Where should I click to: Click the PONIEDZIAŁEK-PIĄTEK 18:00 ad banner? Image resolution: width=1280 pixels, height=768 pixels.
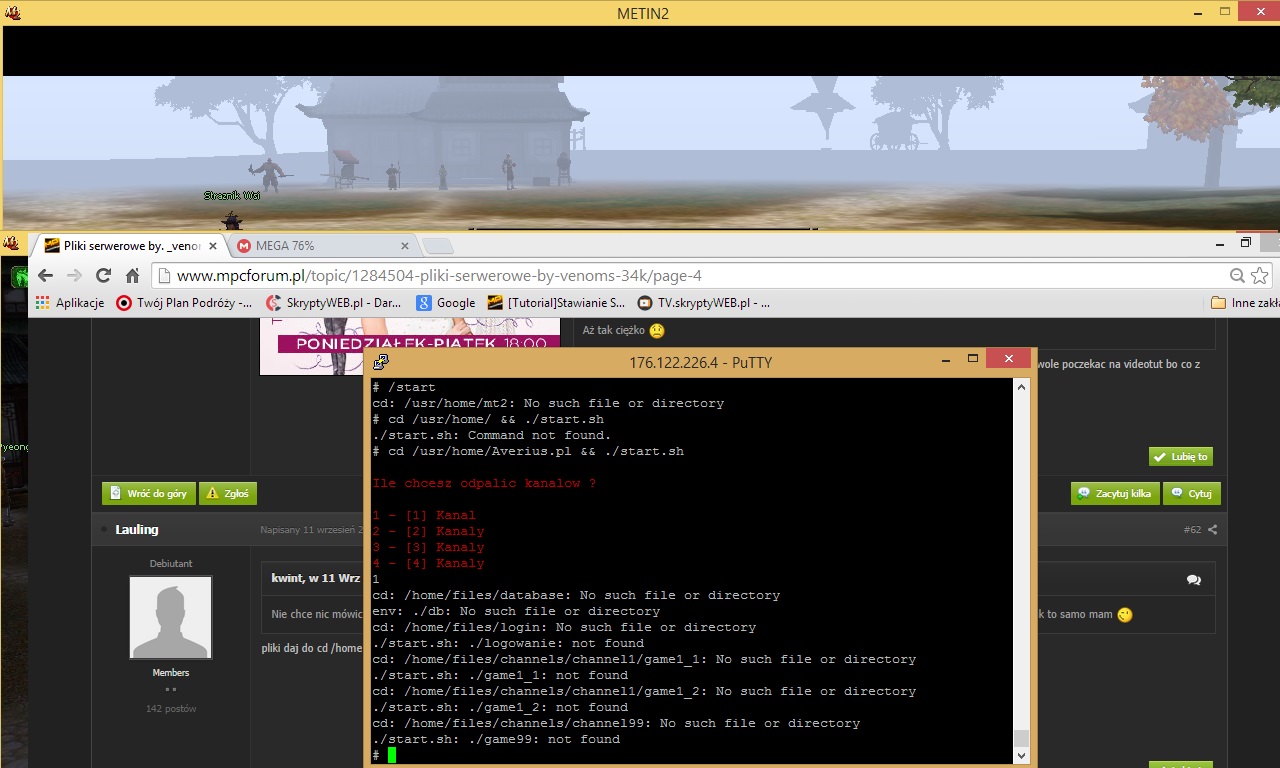click(x=410, y=345)
